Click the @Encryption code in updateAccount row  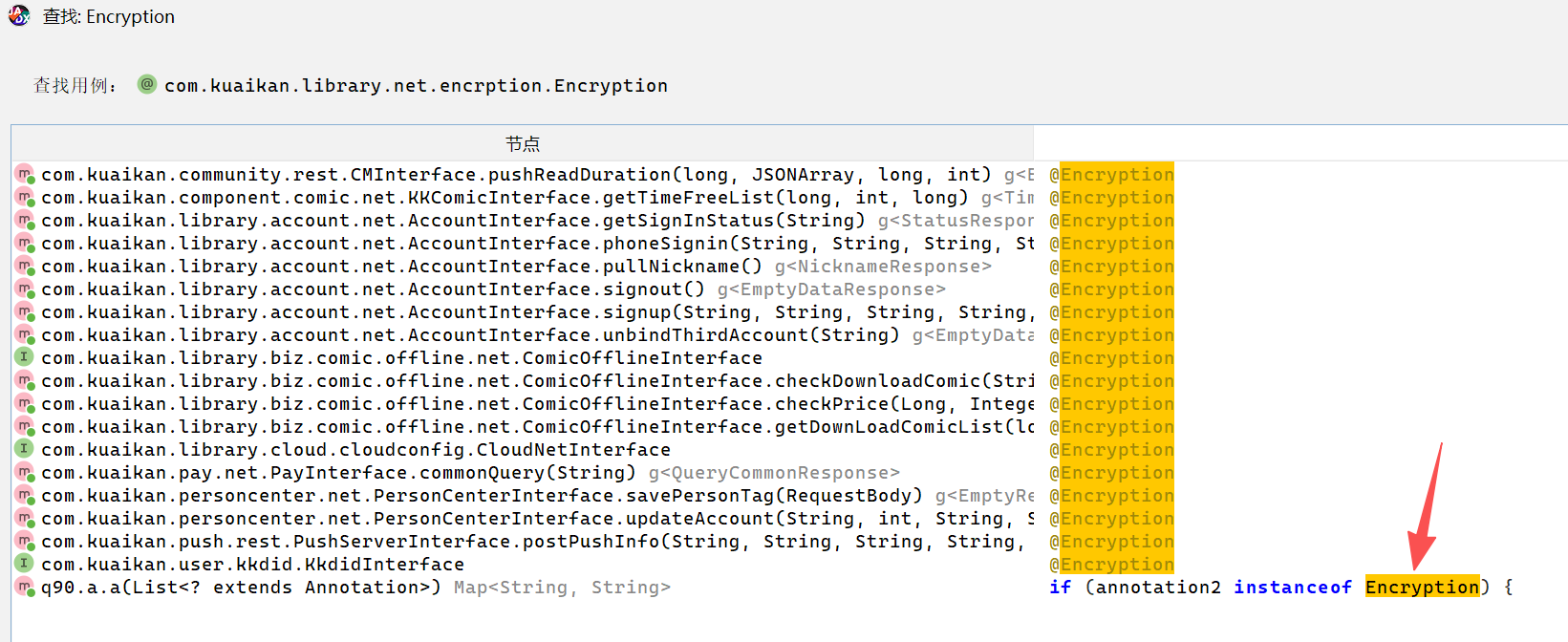click(1112, 519)
